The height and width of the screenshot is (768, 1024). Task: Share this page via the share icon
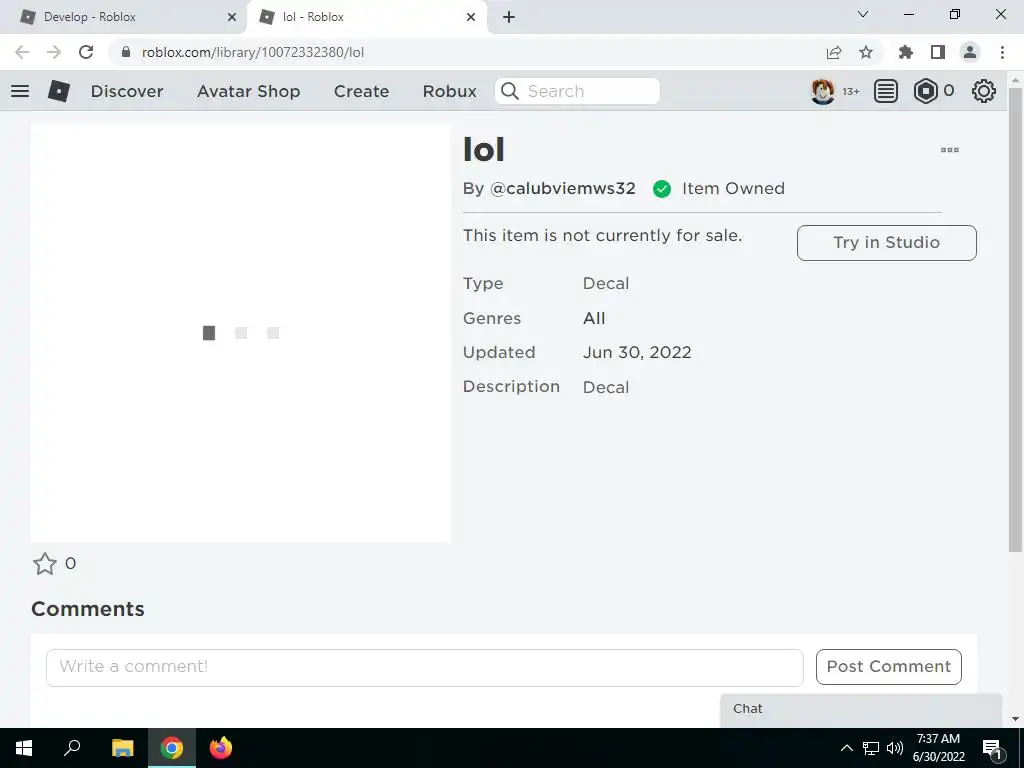pos(834,52)
